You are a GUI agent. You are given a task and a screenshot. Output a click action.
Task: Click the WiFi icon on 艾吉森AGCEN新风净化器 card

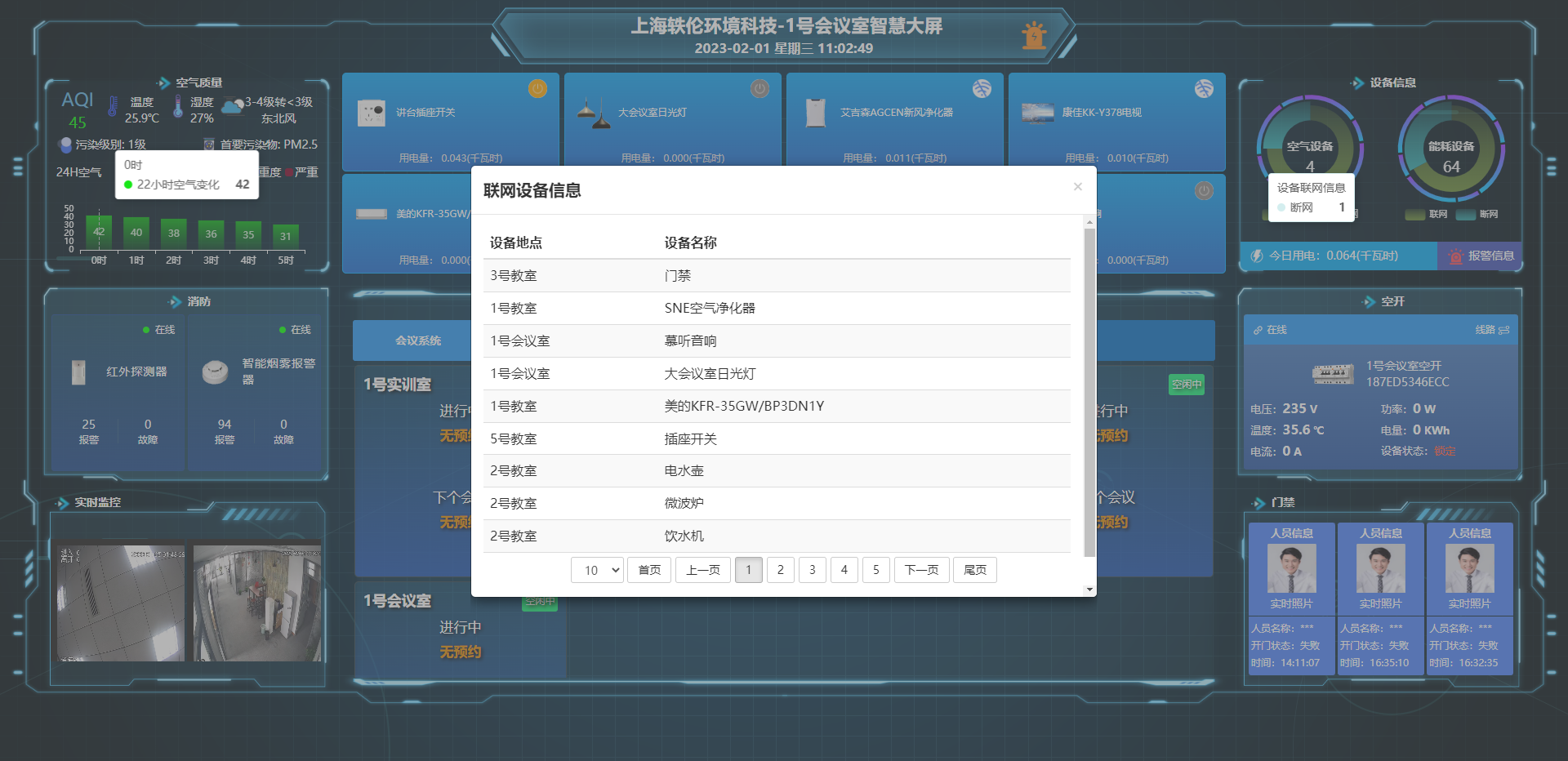pyautogui.click(x=982, y=90)
